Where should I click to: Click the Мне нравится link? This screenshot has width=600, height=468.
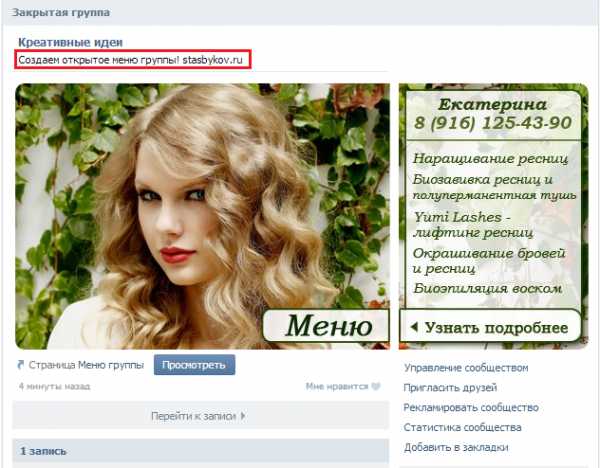pyautogui.click(x=337, y=386)
